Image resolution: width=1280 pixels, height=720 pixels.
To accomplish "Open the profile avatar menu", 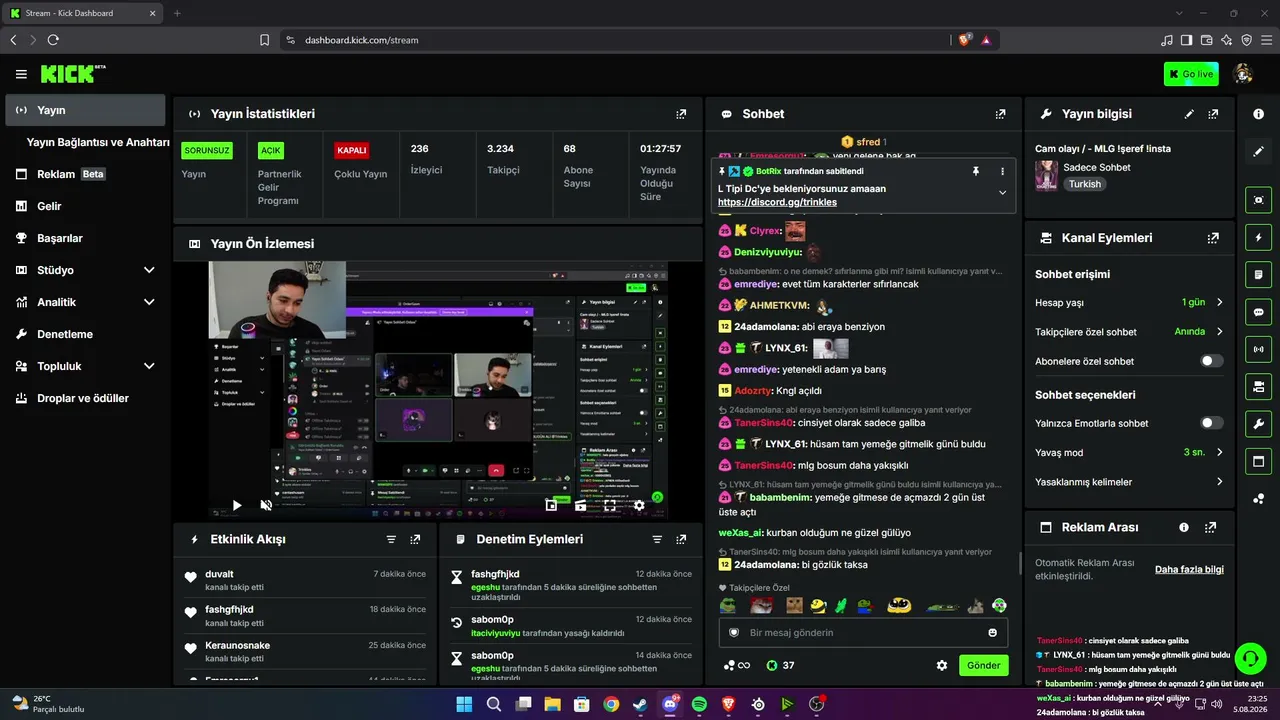I will 1244,74.
